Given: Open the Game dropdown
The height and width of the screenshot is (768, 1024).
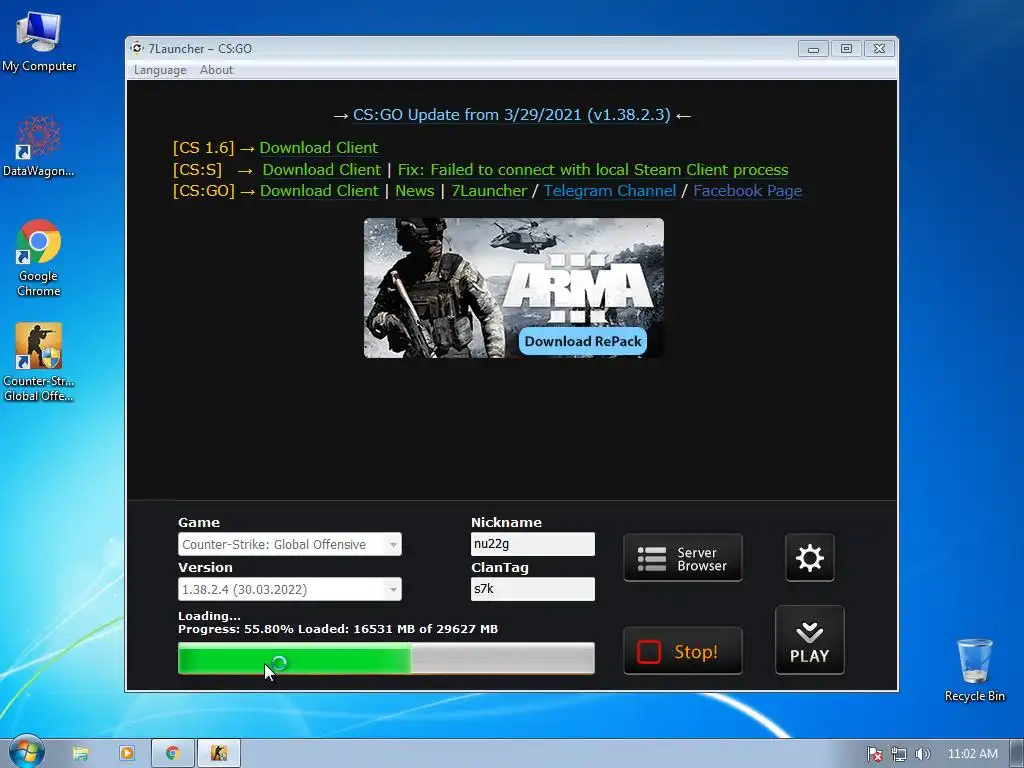Looking at the screenshot, I should [289, 544].
